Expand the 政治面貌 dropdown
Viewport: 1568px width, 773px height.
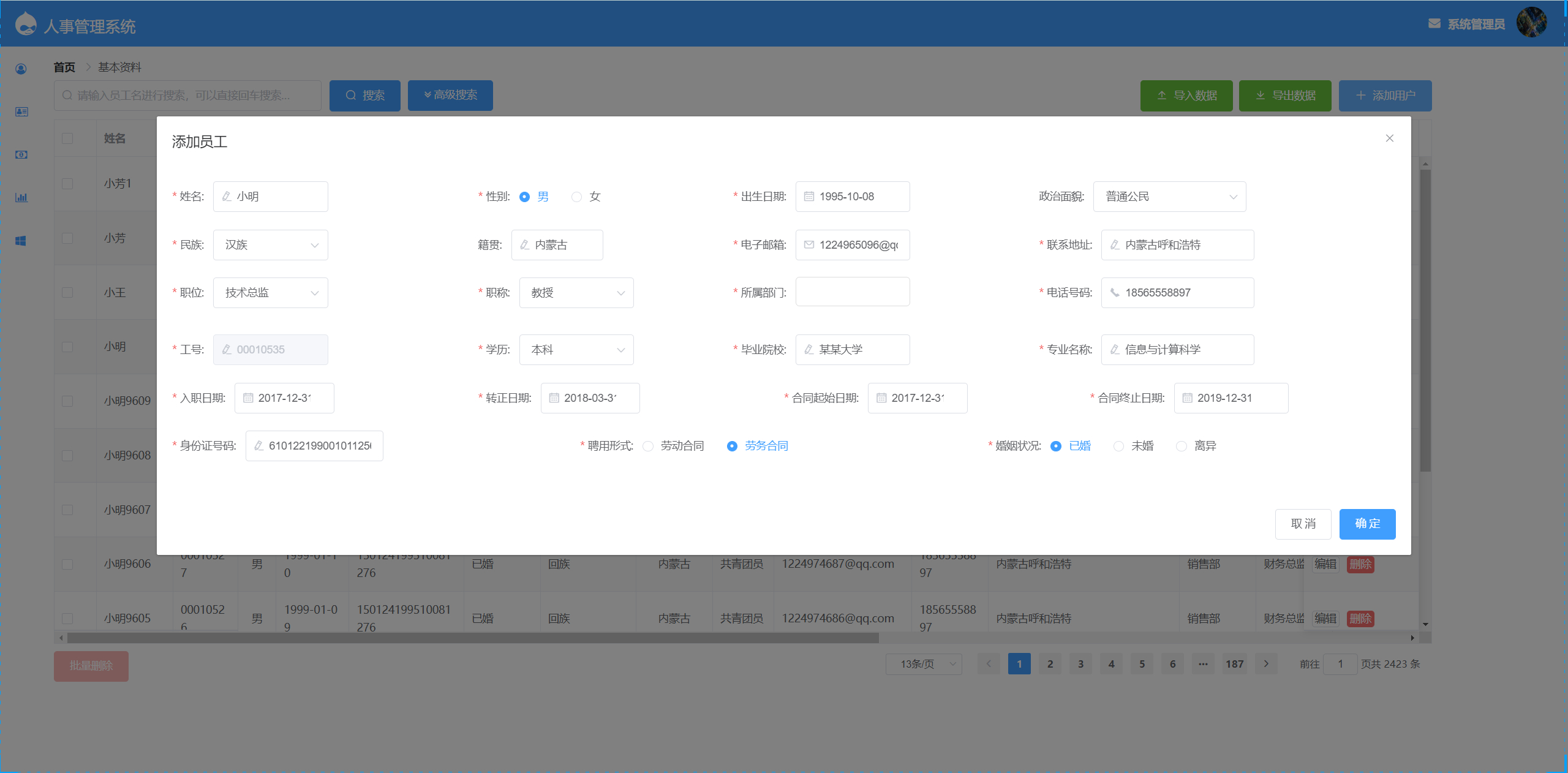[x=1169, y=197]
